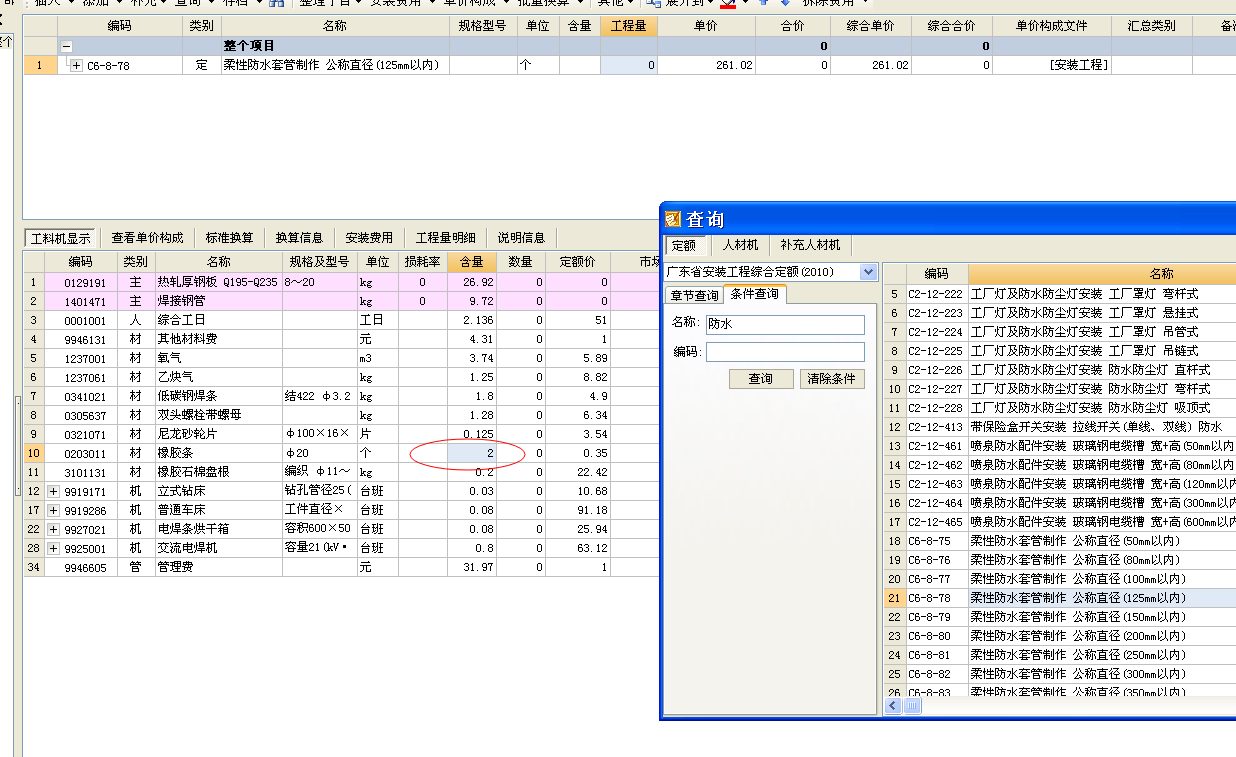Select result C2-12-226 防水防尘灯 直杆式
1236x757 pixels.
[x=1060, y=370]
